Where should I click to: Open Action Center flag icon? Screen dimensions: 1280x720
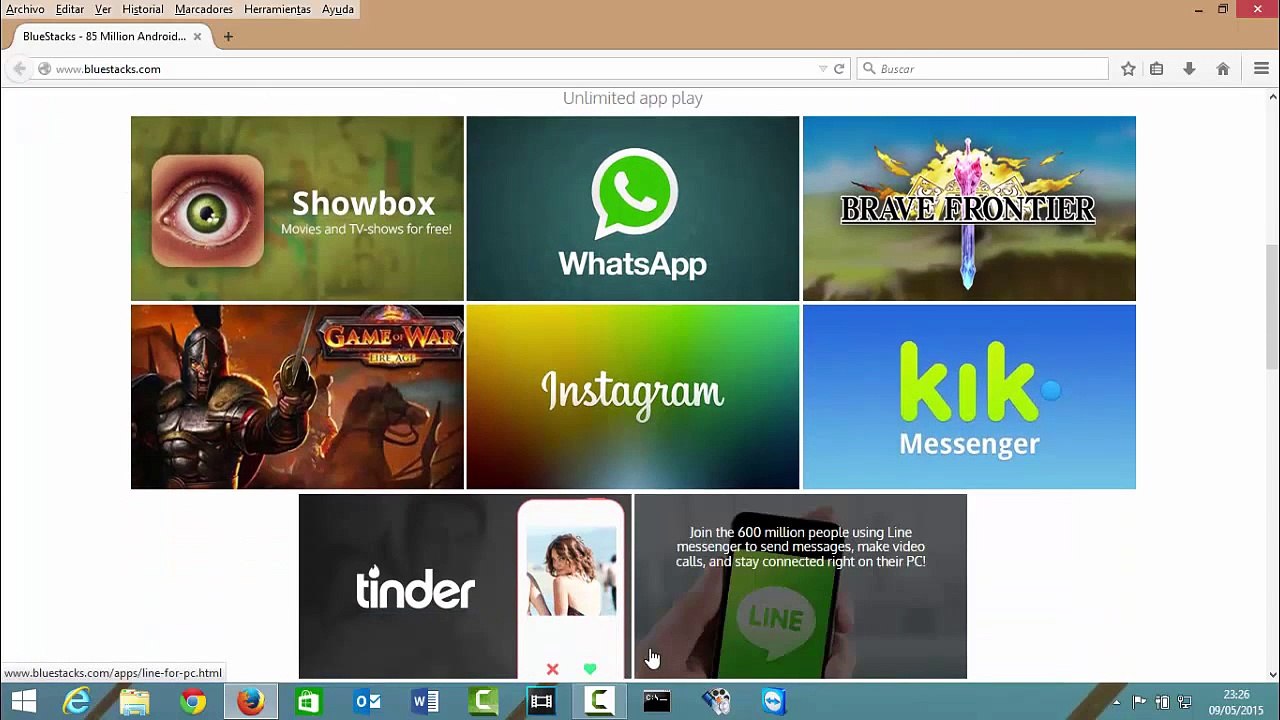1139,702
